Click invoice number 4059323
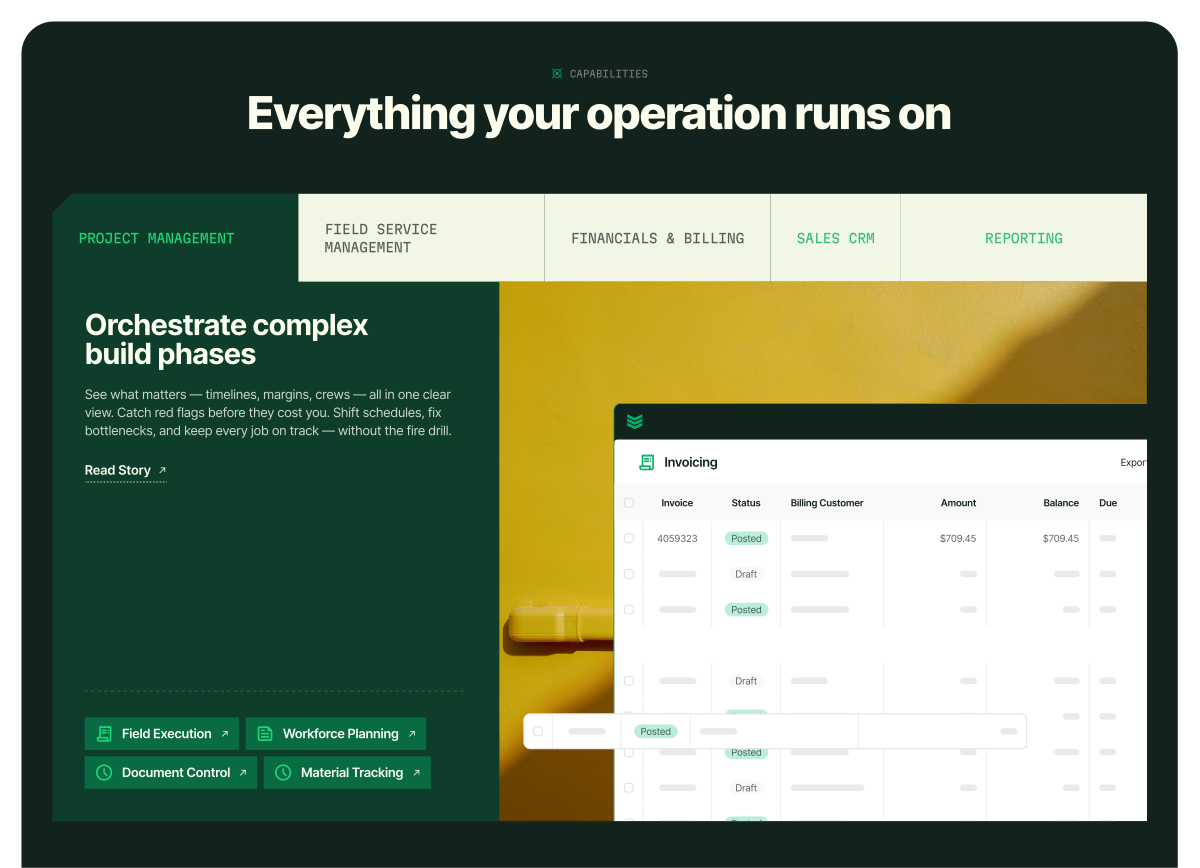Image resolution: width=1200 pixels, height=868 pixels. pos(677,538)
